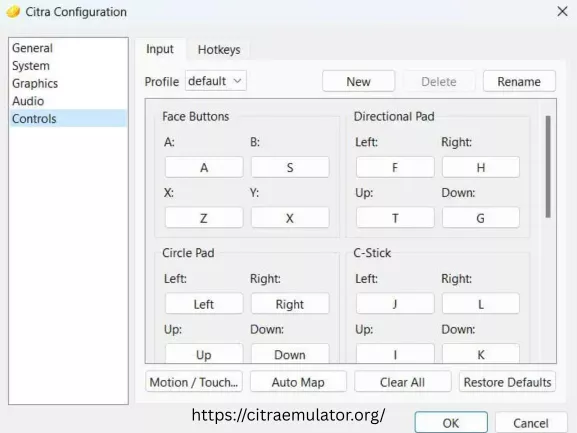577x433 pixels.
Task: Rebind Circle Pad Down button
Action: 290,354
